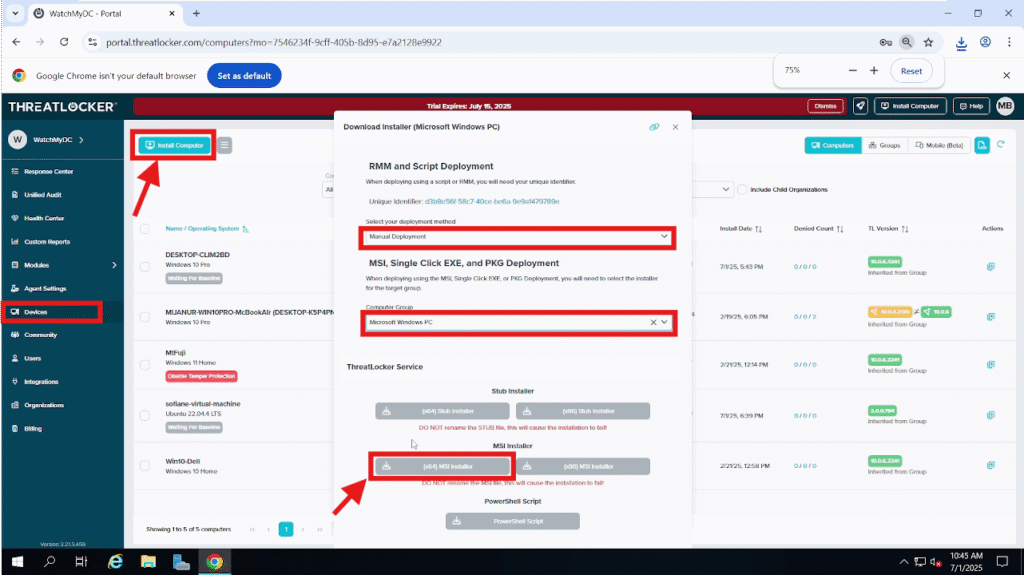
Task: Toggle Include Child Organizations checkbox
Action: click(742, 189)
